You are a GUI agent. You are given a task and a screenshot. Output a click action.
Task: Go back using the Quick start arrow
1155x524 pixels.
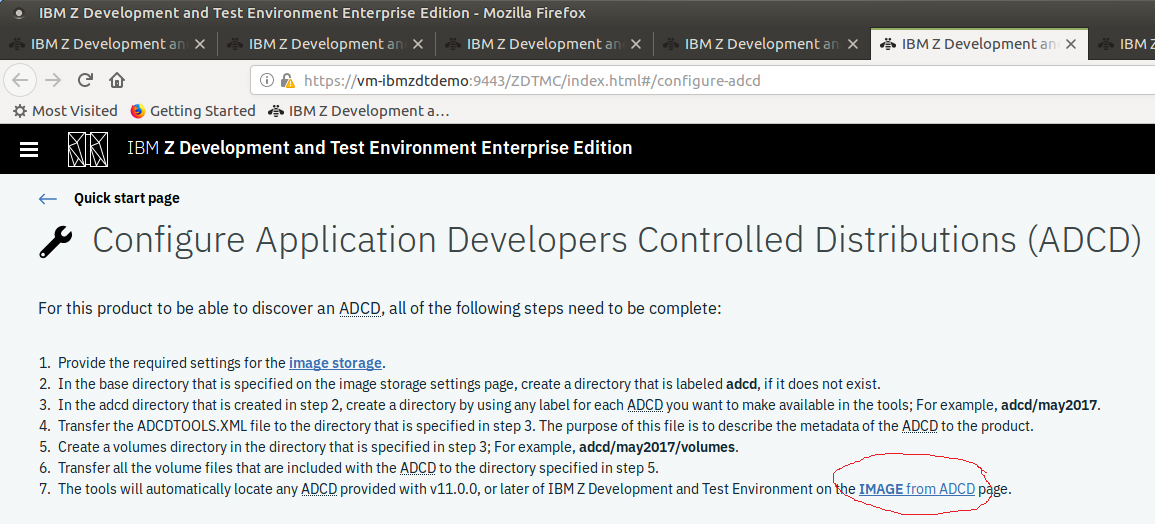(x=47, y=199)
